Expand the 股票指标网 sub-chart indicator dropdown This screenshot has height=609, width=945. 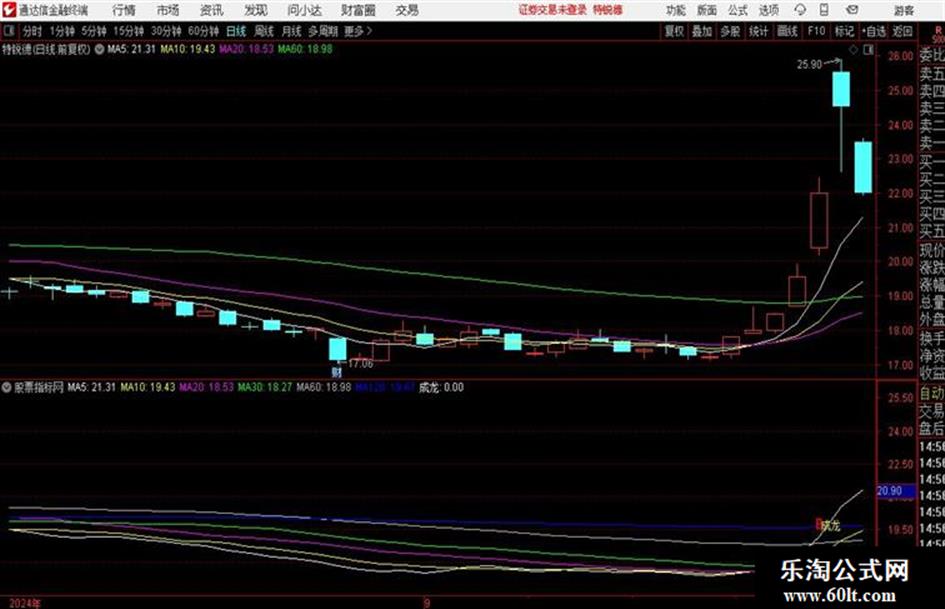7,388
